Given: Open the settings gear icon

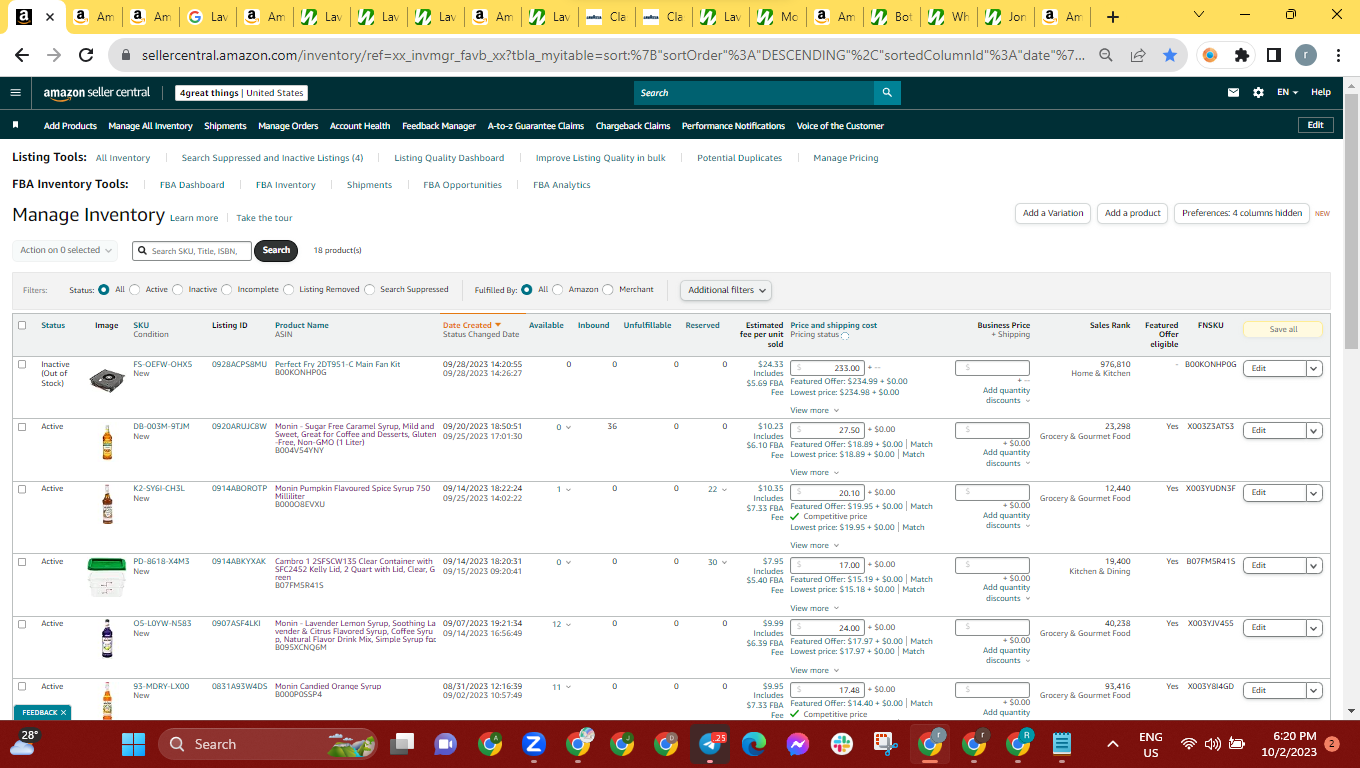Looking at the screenshot, I should pos(1258,92).
